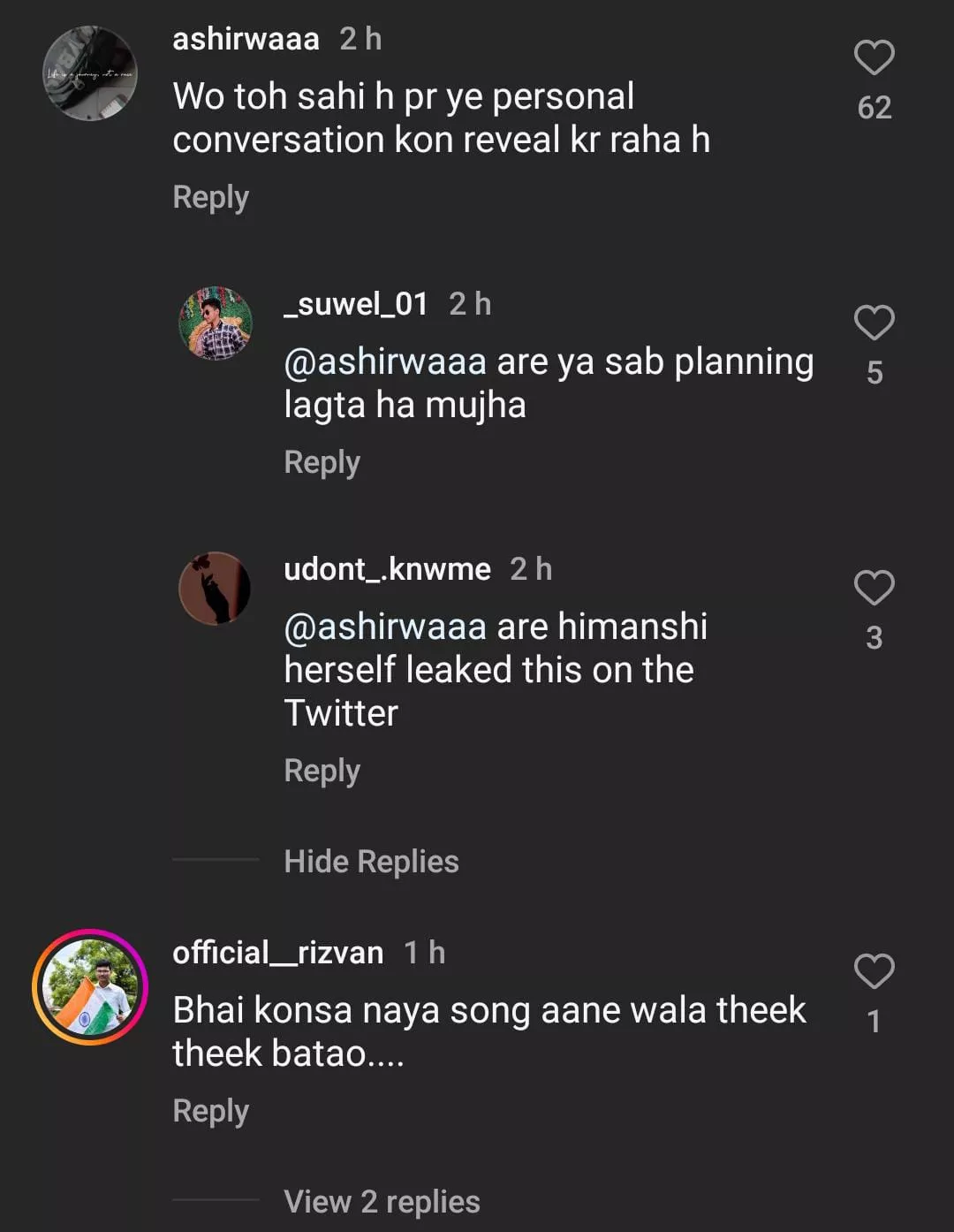Collapse thread using Hide Replies

click(371, 862)
